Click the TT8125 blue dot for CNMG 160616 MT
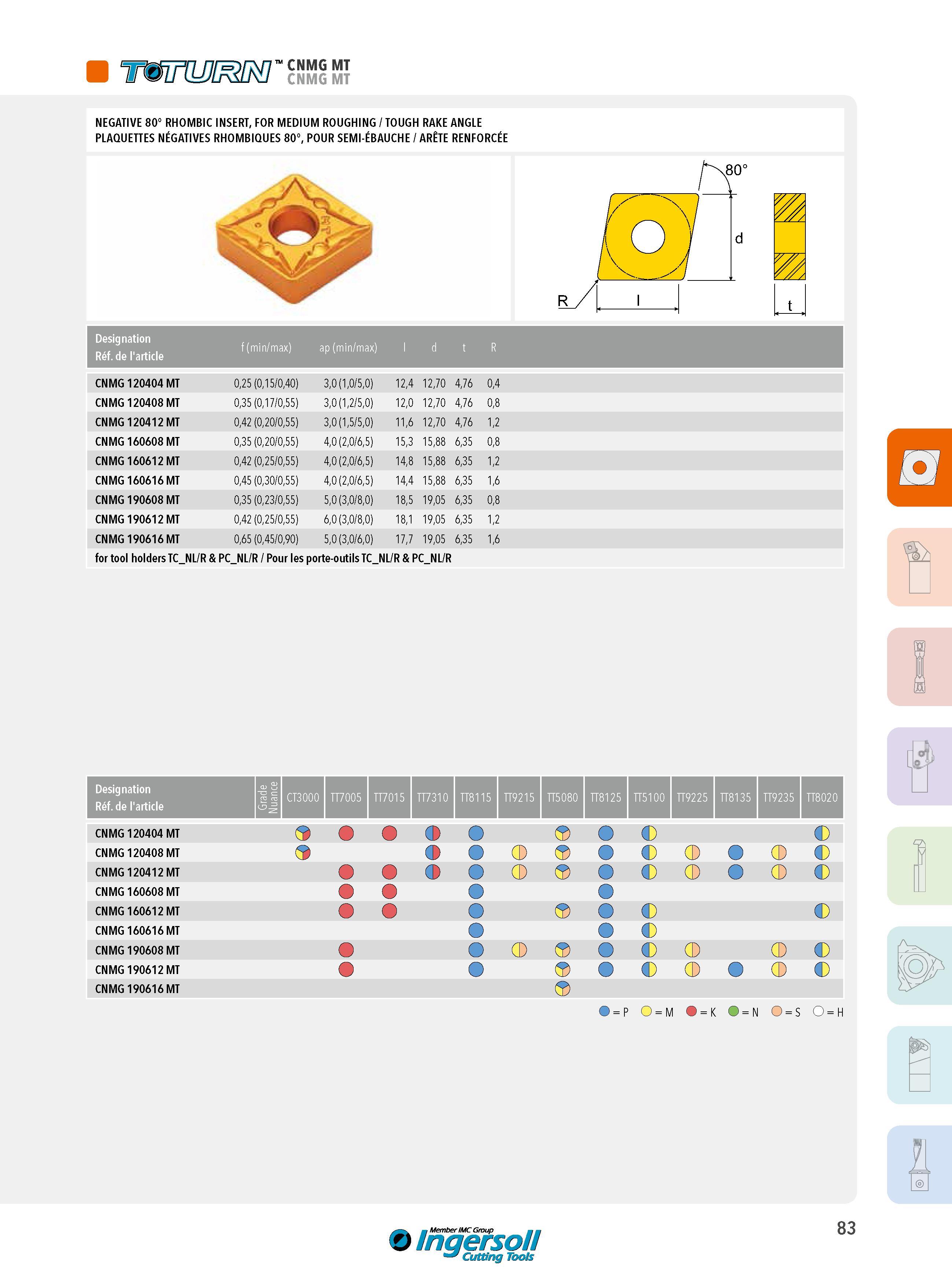This screenshot has height=1286, width=952. (x=606, y=930)
